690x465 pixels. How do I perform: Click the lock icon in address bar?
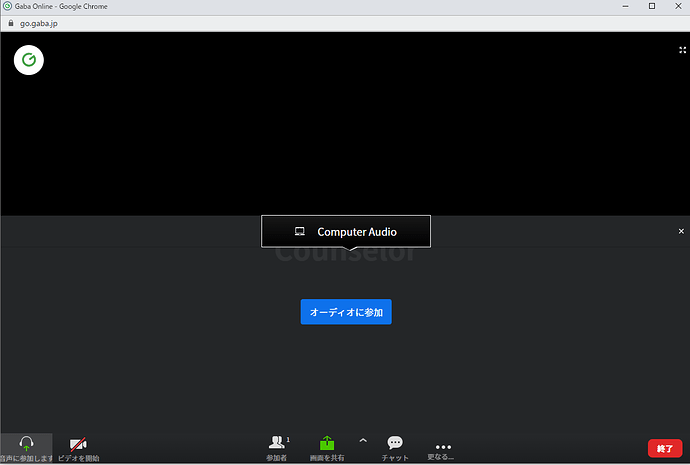pos(11,23)
